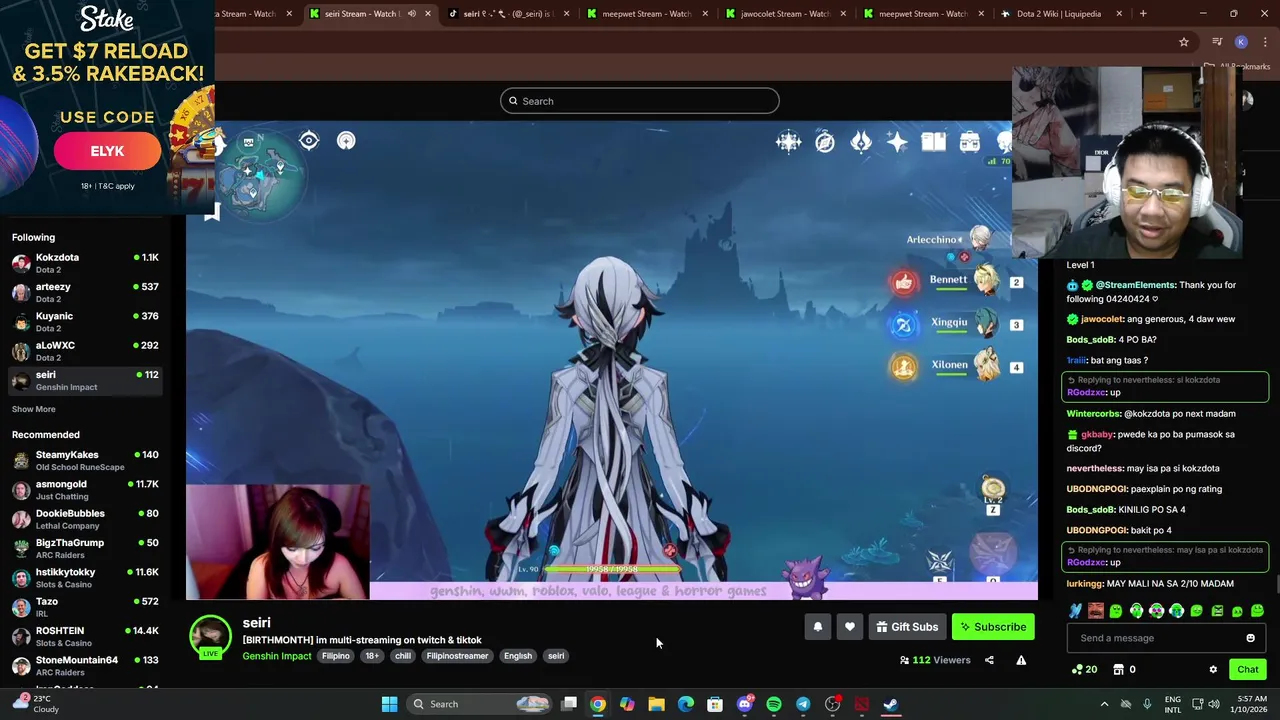This screenshot has height=720, width=1280.
Task: Toggle stream notification bell
Action: (817, 627)
